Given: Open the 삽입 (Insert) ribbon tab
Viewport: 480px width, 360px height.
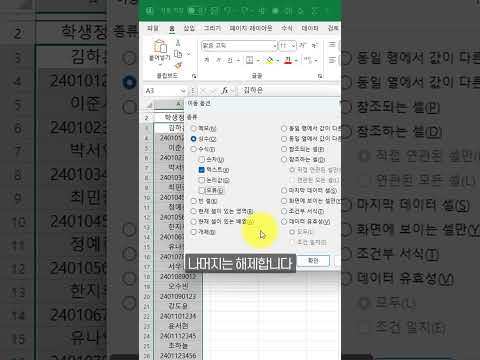Looking at the screenshot, I should coord(189,28).
